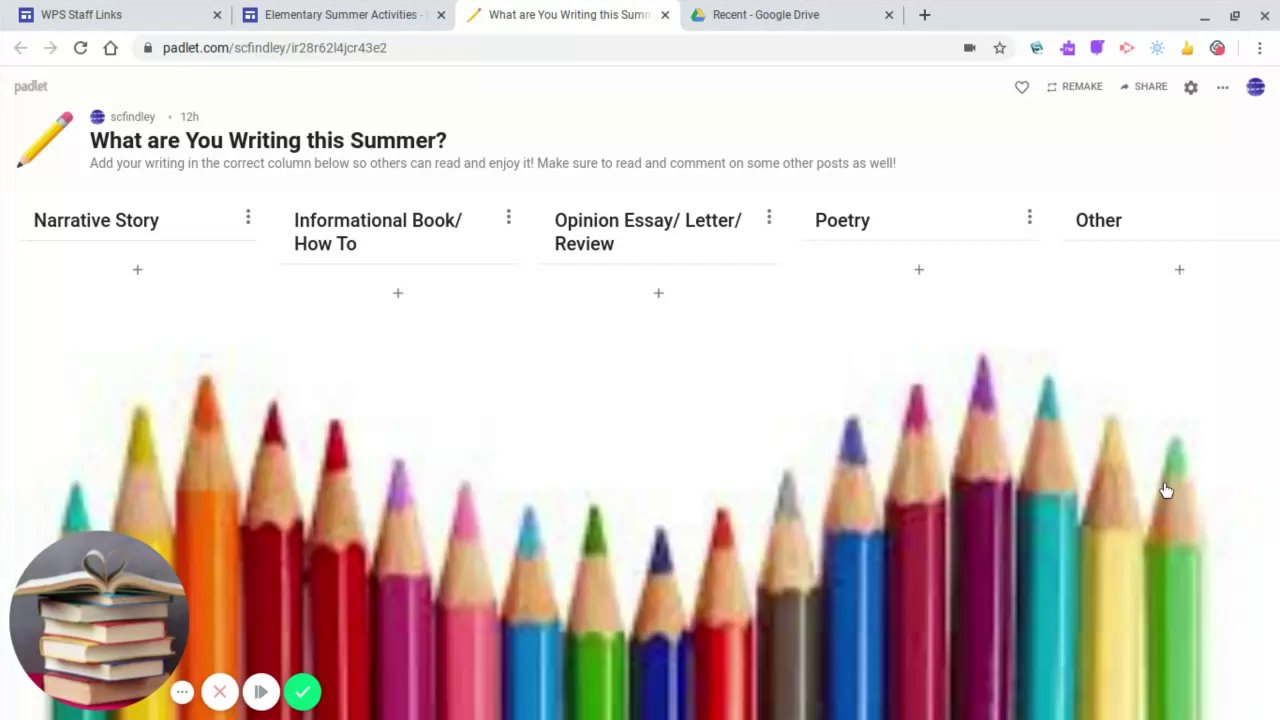Bookmark this page with the star icon

coord(999,48)
